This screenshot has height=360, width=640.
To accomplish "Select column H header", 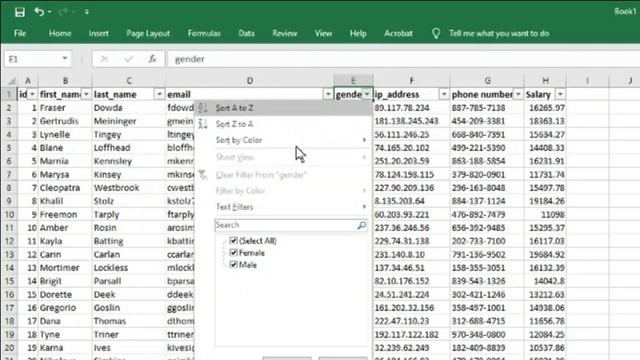I will coord(545,81).
